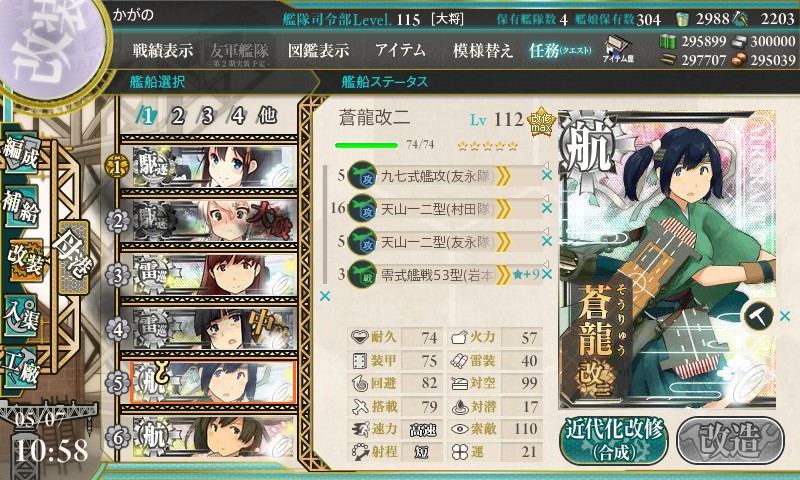This screenshot has height=480, width=800.
Task: Expand equipment list for 零式艦戦53型 slot
Action: pyautogui.click(x=503, y=275)
